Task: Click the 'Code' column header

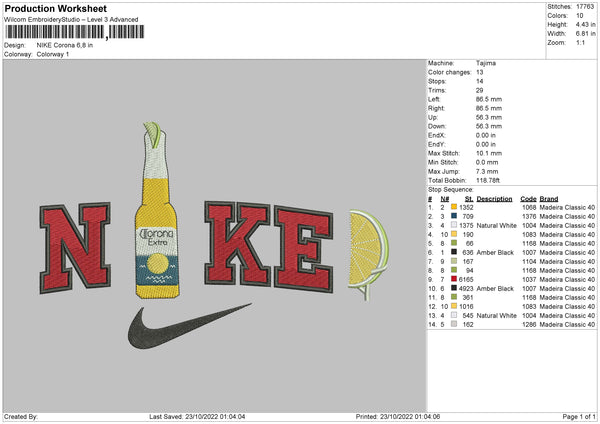Action: coord(528,199)
